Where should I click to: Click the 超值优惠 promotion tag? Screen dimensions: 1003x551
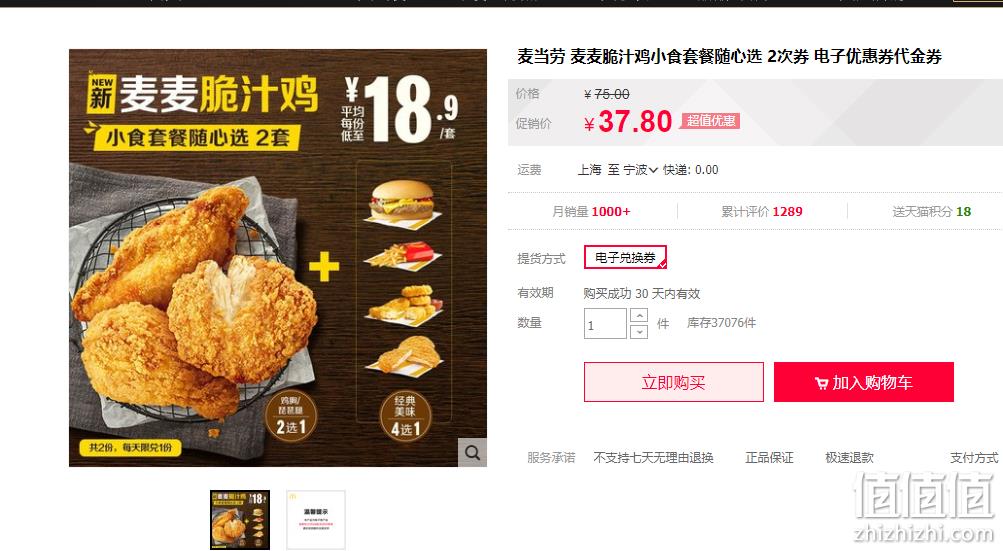pyautogui.click(x=711, y=120)
